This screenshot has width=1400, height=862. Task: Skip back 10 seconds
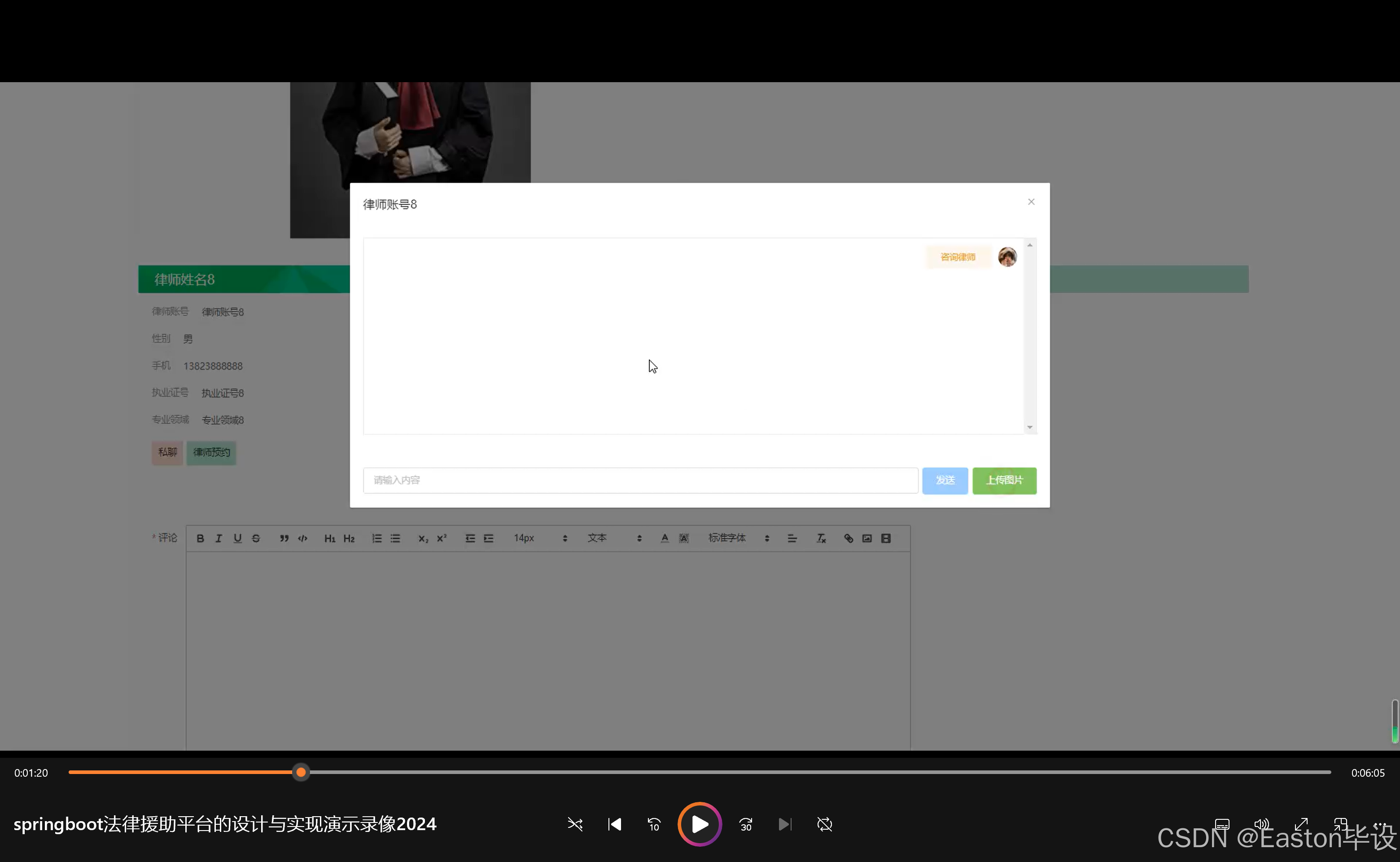tap(654, 824)
